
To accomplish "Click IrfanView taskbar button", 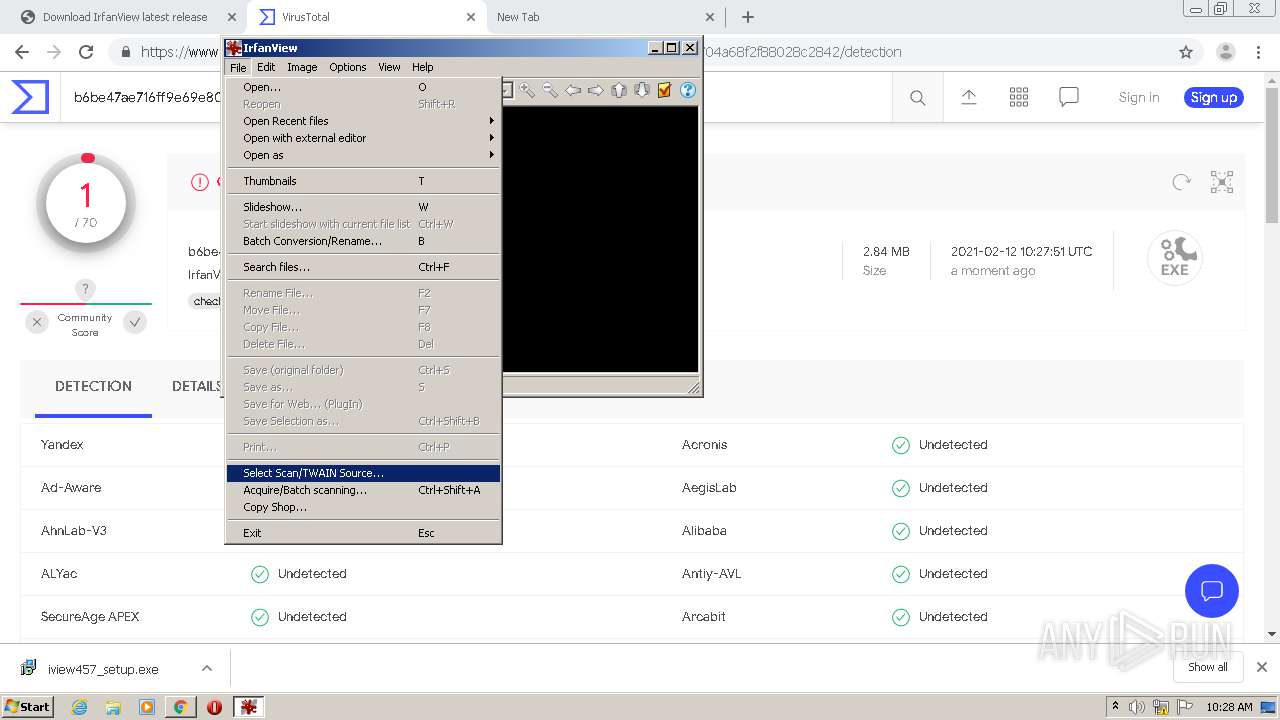I will (x=249, y=707).
